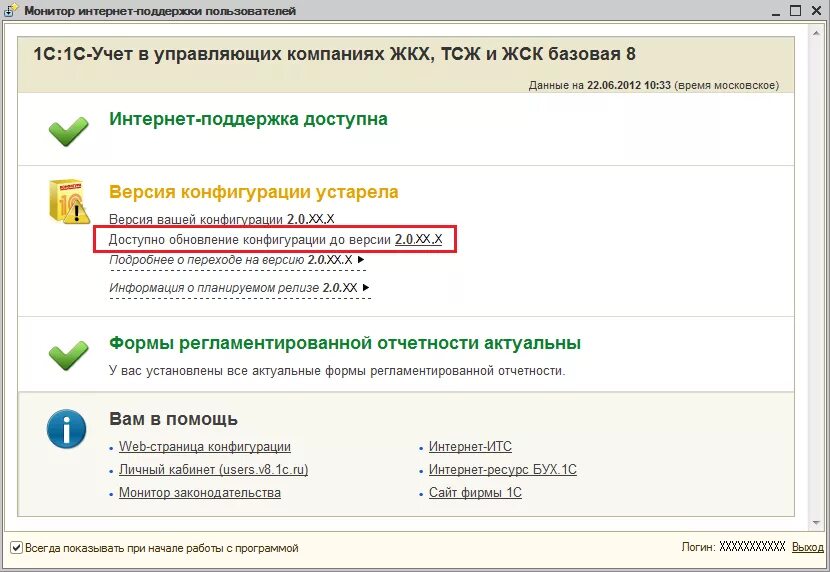Screen dimensions: 830x572
Task: Click the text Версия вашей конфигурации 2.0.XX.X
Action: pyautogui.click(x=221, y=219)
